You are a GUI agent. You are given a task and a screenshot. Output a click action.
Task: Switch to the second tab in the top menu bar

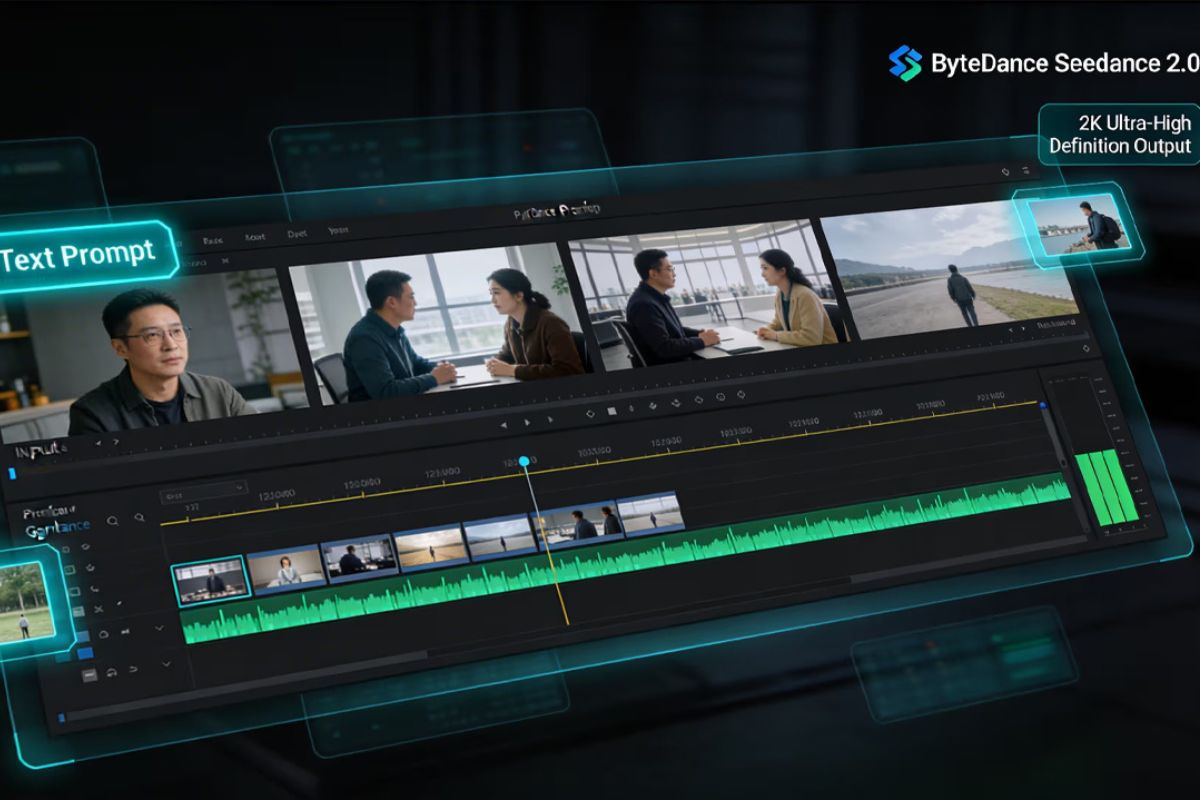(254, 237)
